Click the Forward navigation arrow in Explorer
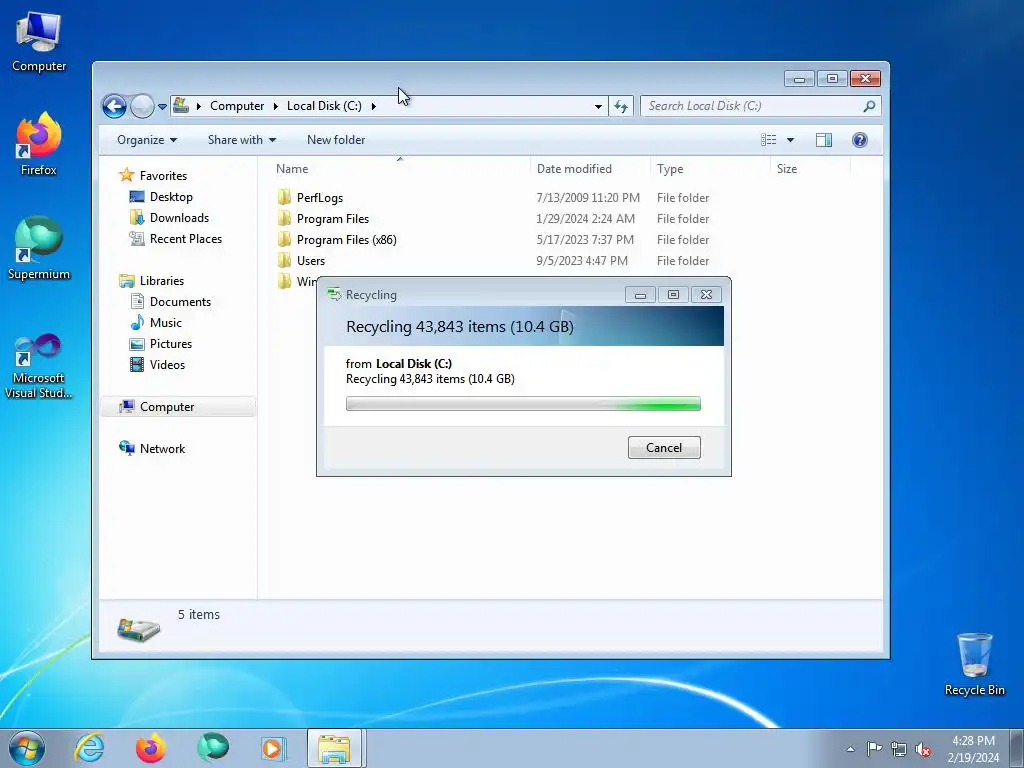This screenshot has width=1024, height=768. click(x=142, y=106)
